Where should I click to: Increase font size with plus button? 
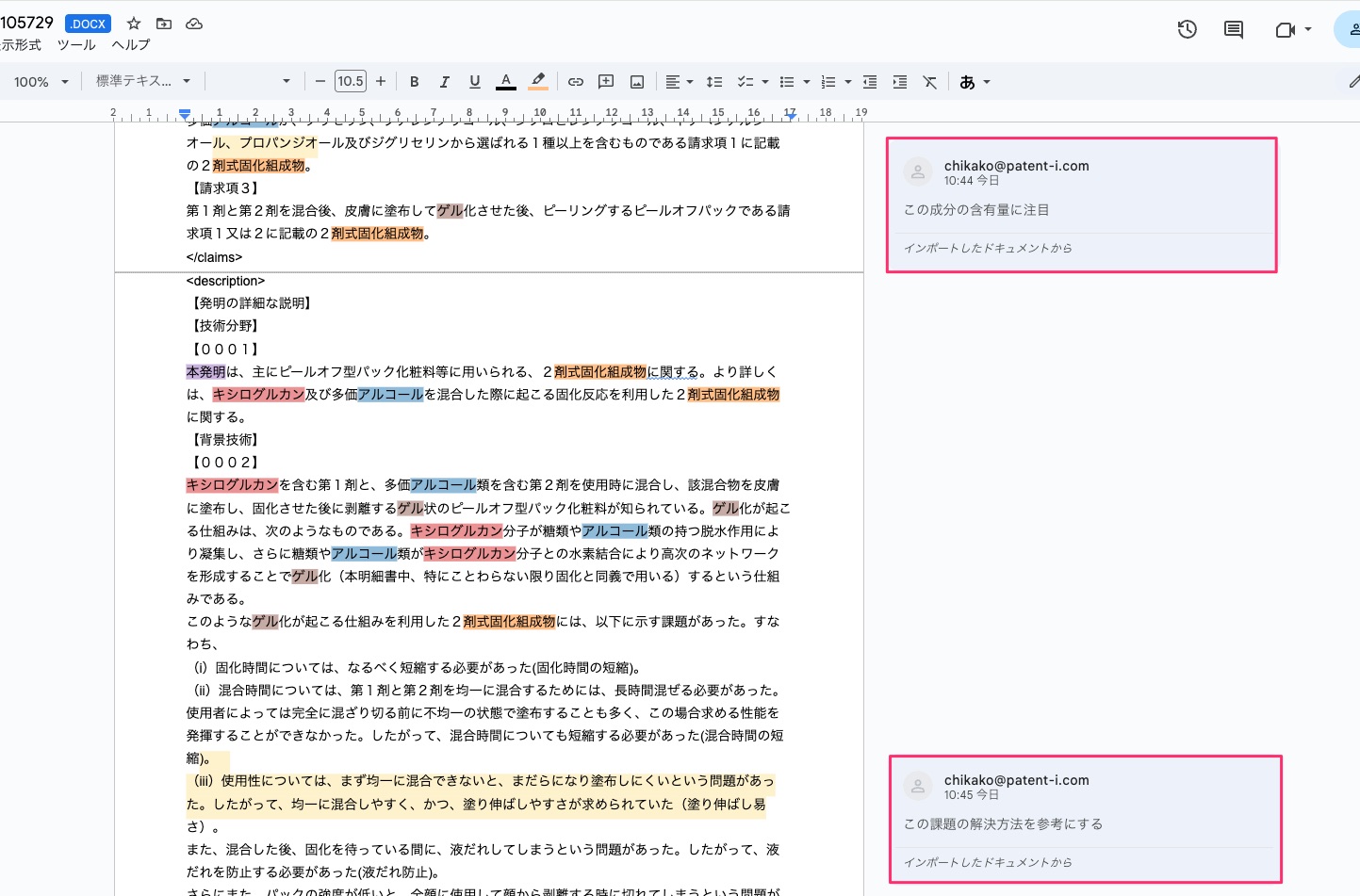pos(381,82)
